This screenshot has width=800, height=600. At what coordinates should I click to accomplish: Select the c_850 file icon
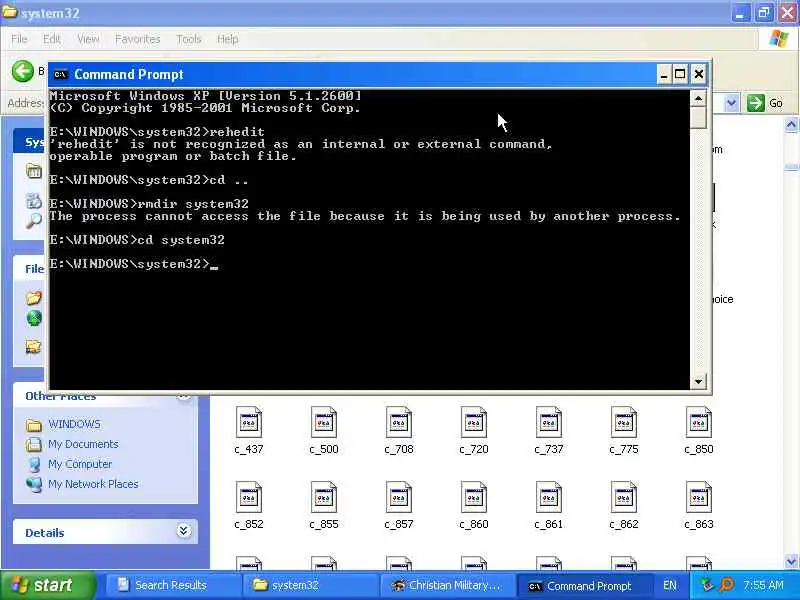point(699,422)
